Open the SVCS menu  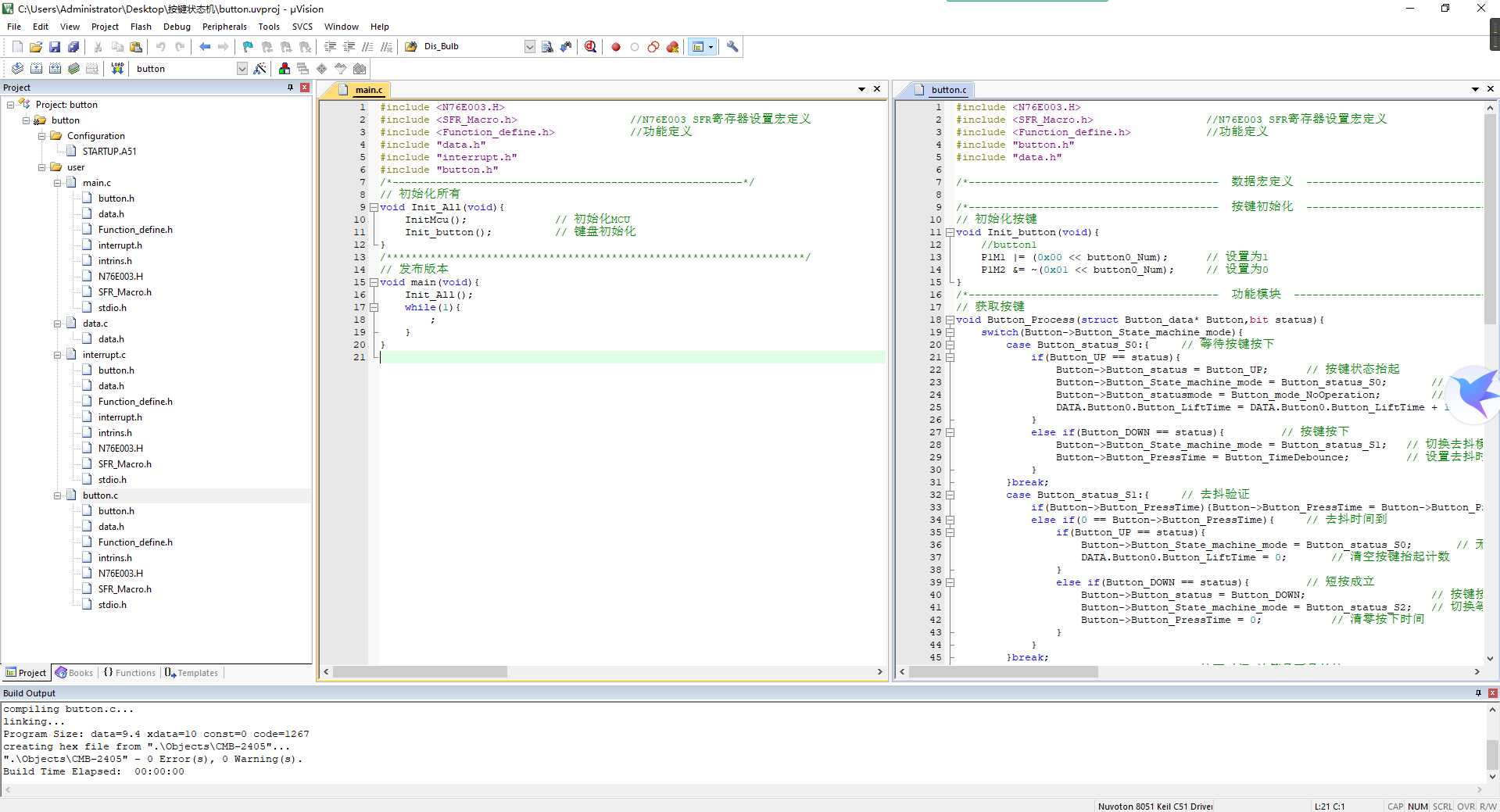302,27
